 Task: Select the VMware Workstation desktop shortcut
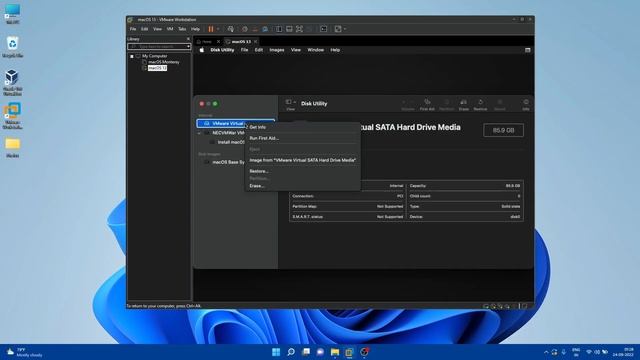pos(12,116)
